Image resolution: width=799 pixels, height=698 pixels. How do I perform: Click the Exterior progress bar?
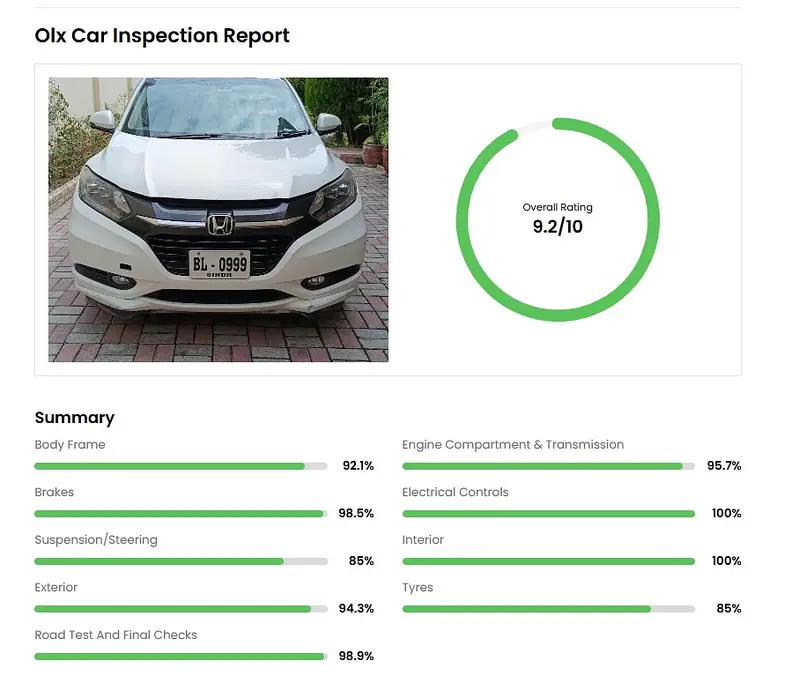181,609
